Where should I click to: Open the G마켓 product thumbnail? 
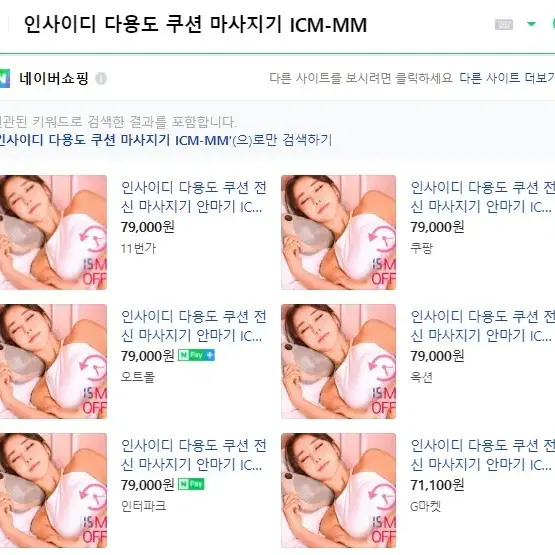pos(338,490)
